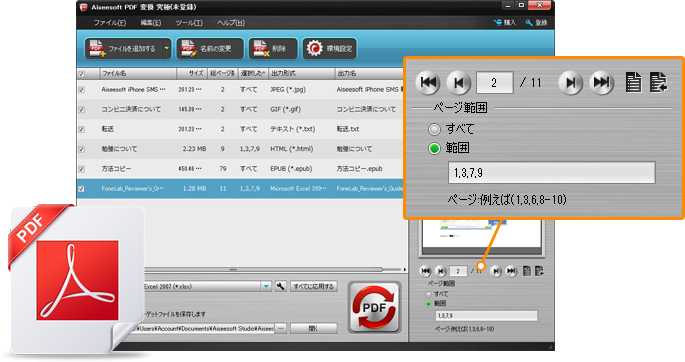This screenshot has height=362, width=685.
Task: Click the 購入 purchase cart icon
Action: click(x=505, y=22)
